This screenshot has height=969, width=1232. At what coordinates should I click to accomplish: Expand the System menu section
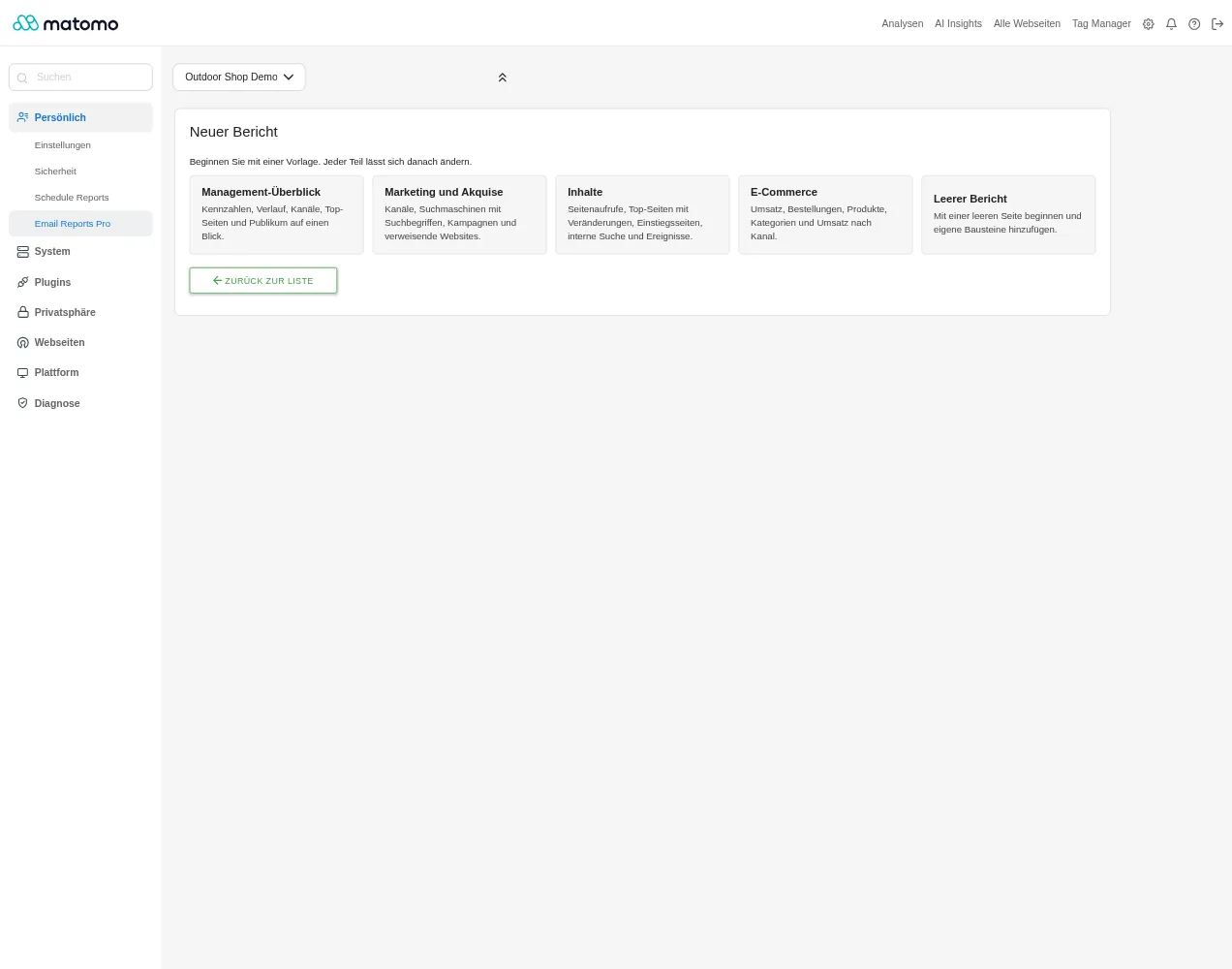(x=80, y=252)
